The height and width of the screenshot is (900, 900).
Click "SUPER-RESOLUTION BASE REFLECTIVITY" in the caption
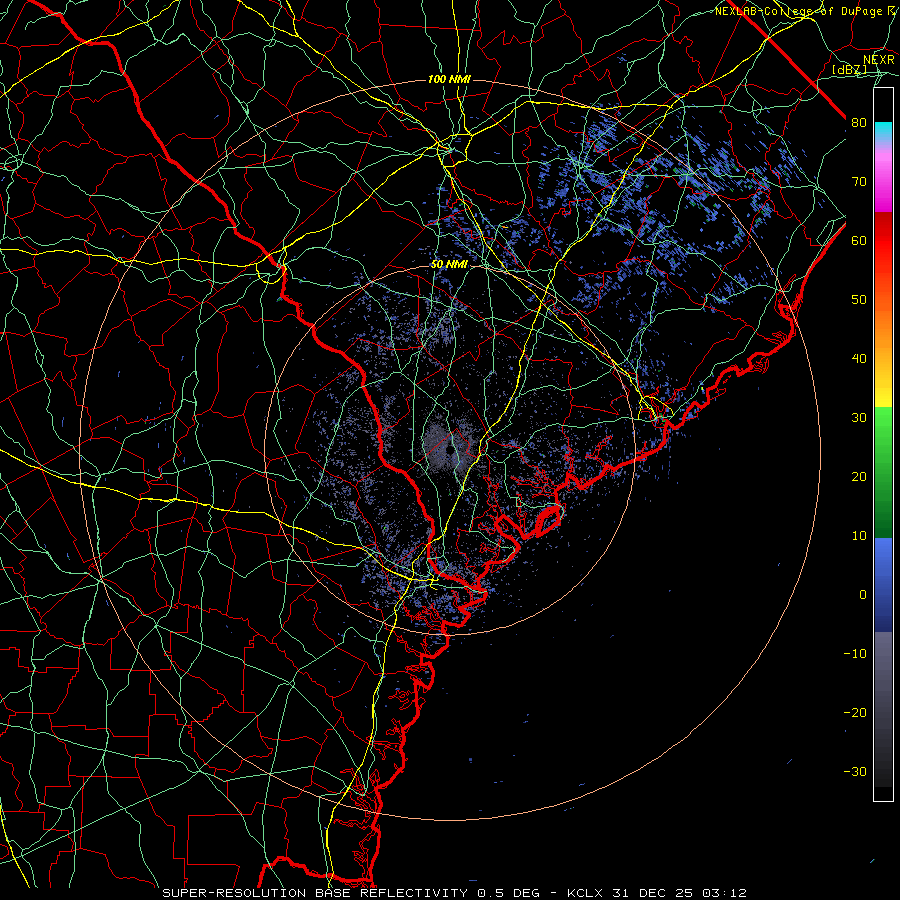[315, 893]
